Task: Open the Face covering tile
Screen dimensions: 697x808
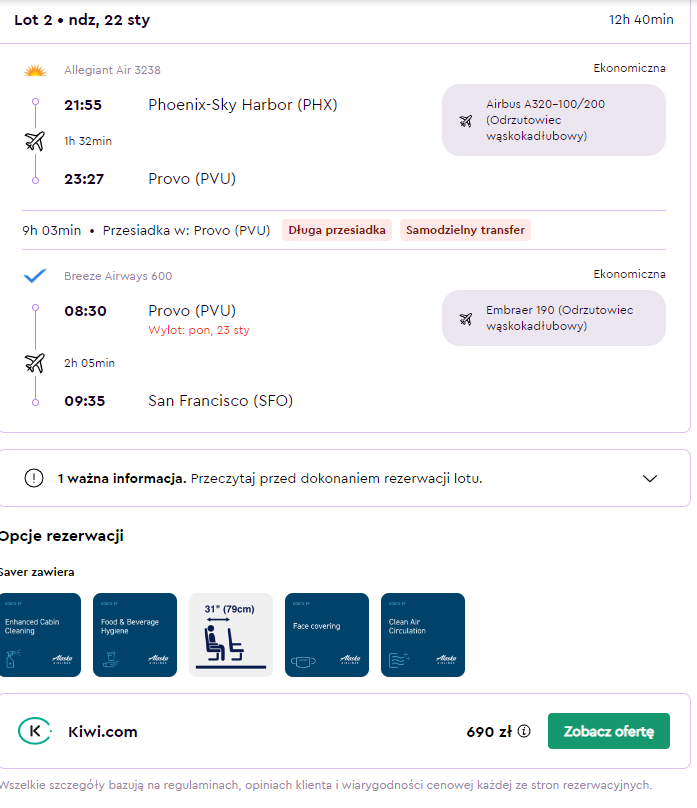Action: 327,635
